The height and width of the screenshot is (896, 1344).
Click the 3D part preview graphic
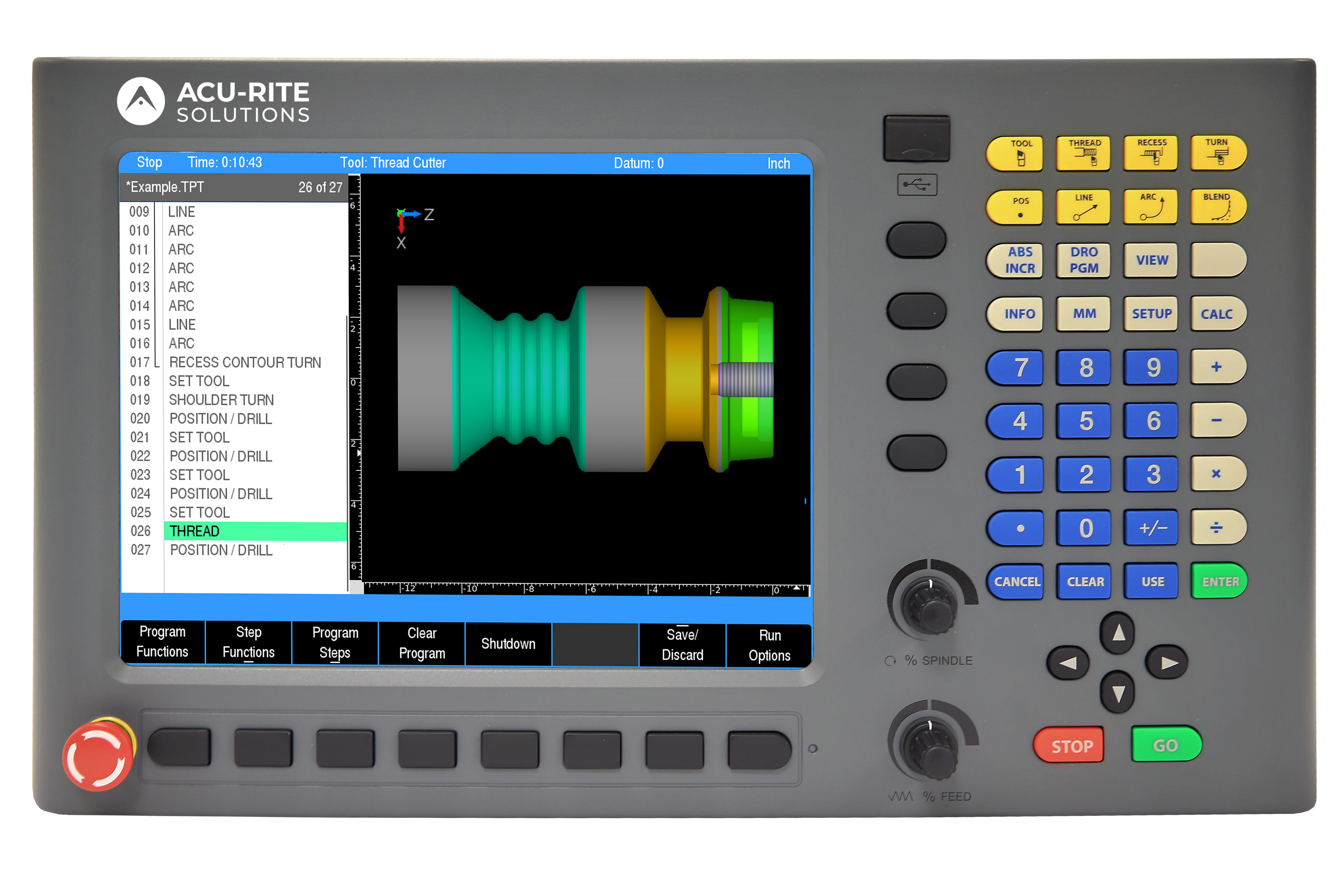[x=586, y=379]
